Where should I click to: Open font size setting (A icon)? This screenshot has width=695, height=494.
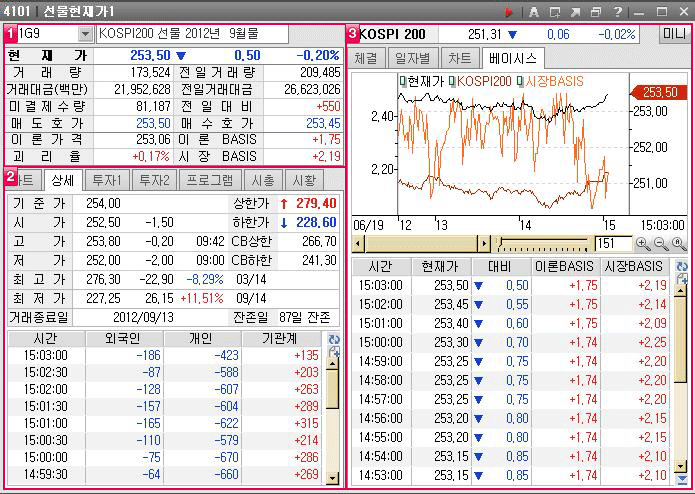pos(534,12)
